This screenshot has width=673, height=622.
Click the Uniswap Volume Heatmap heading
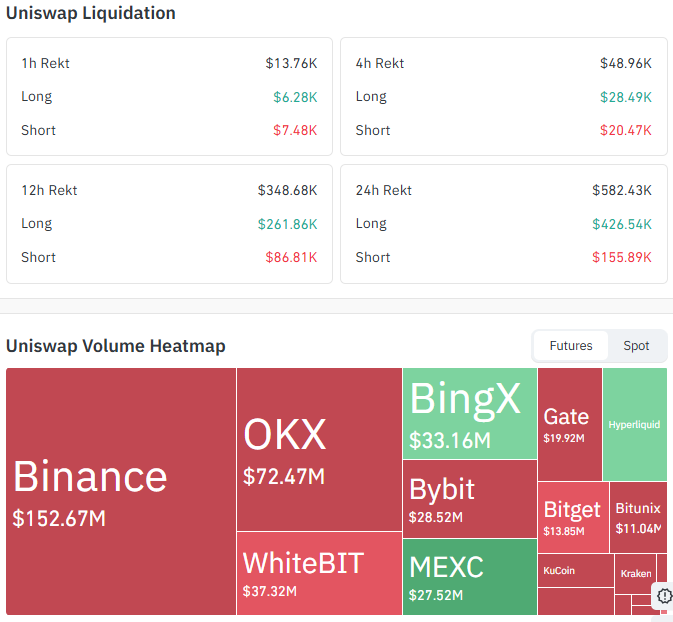pos(116,346)
